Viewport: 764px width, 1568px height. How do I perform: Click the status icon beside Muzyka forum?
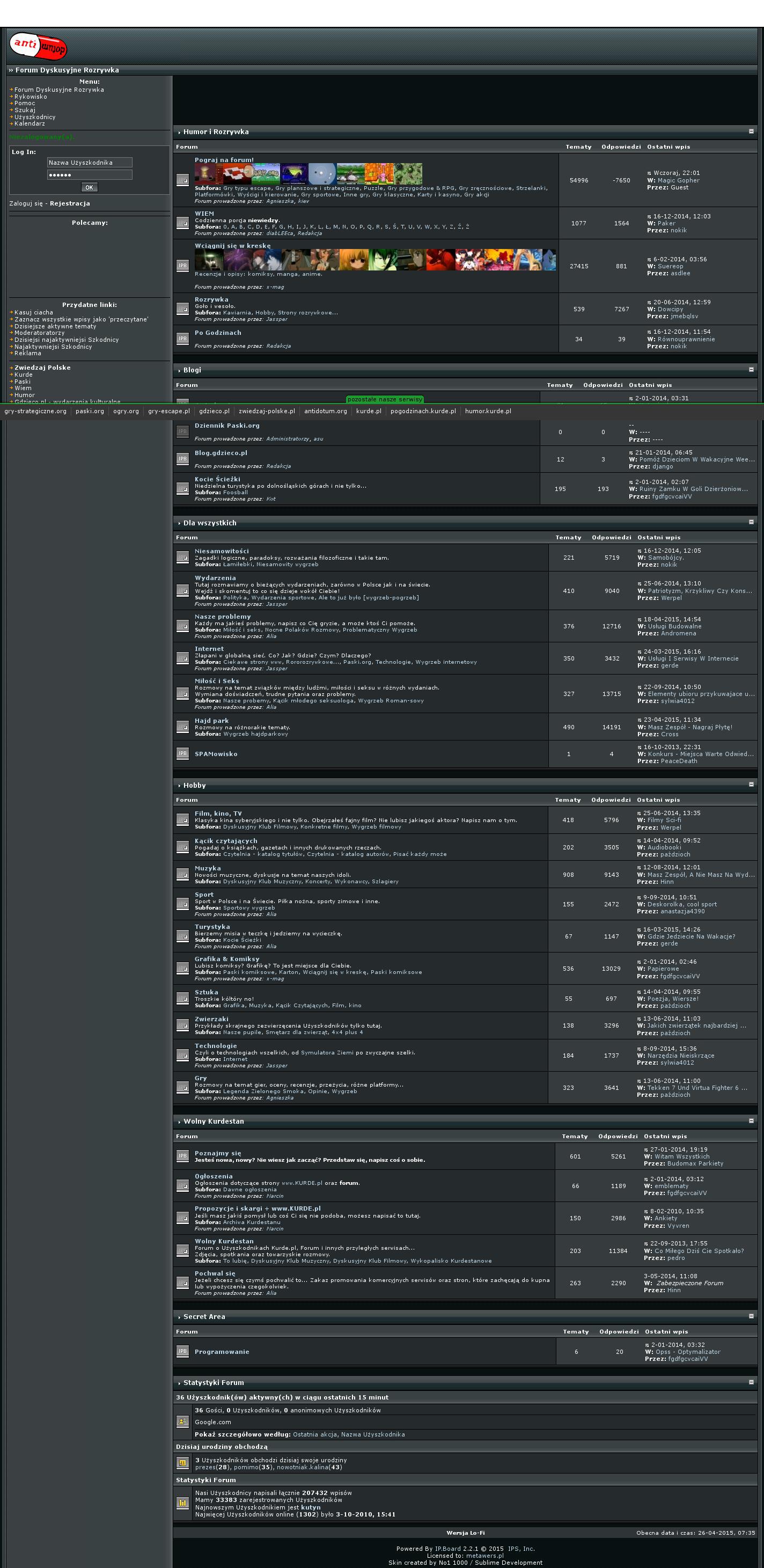[x=182, y=874]
